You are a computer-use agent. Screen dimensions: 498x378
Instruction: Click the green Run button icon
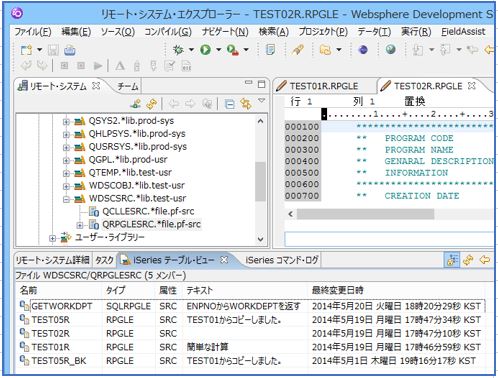click(x=206, y=50)
